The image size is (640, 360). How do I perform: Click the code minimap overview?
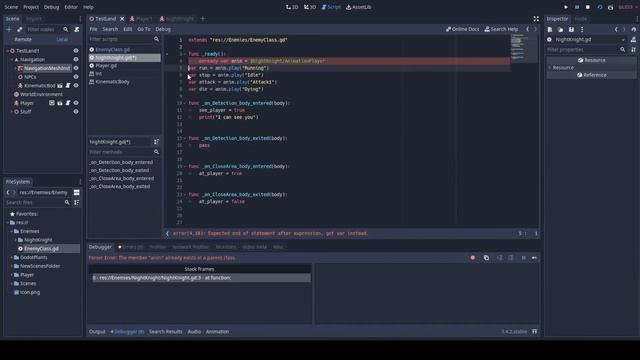click(524, 48)
